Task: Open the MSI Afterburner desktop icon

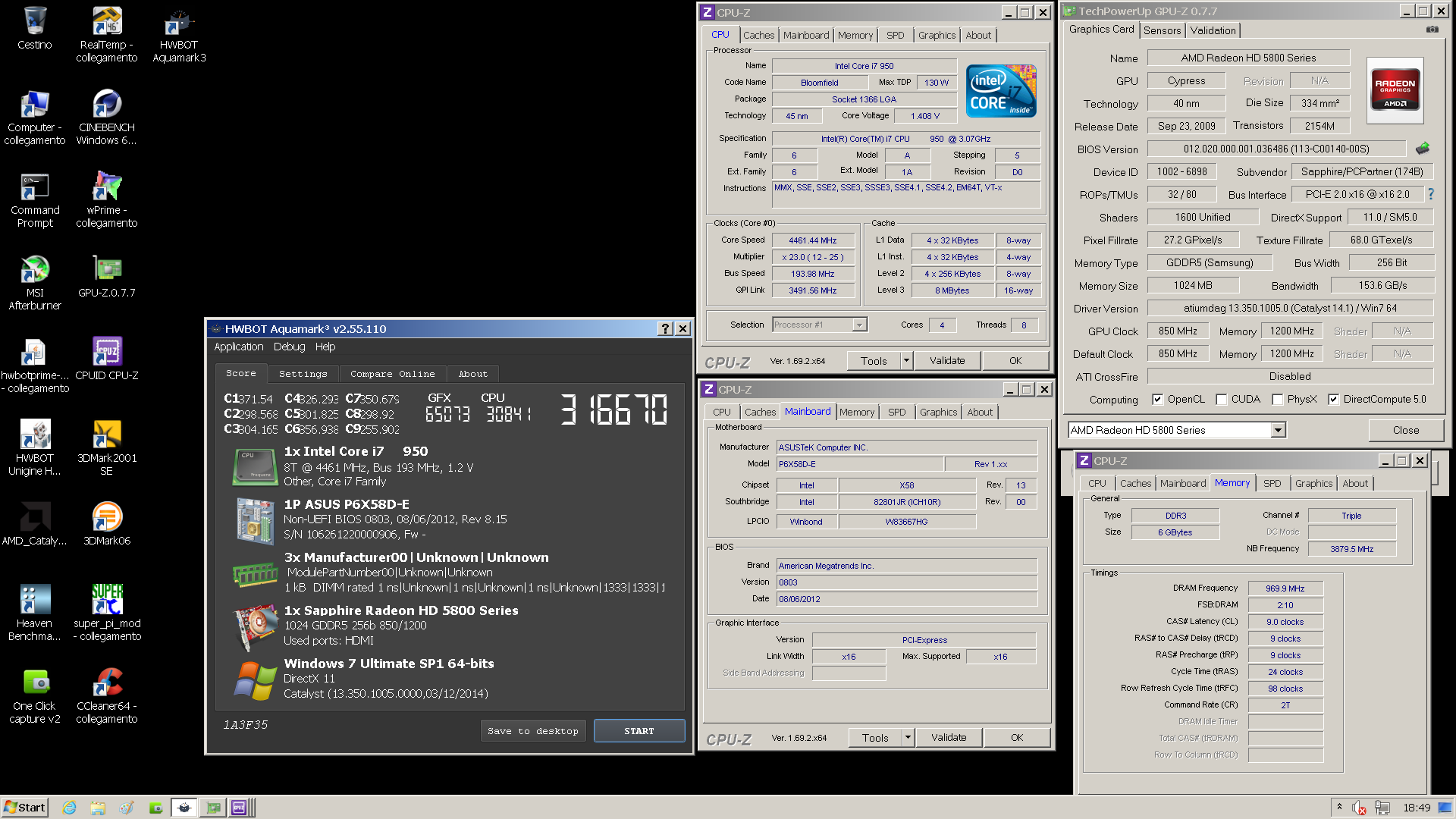Action: 35,283
